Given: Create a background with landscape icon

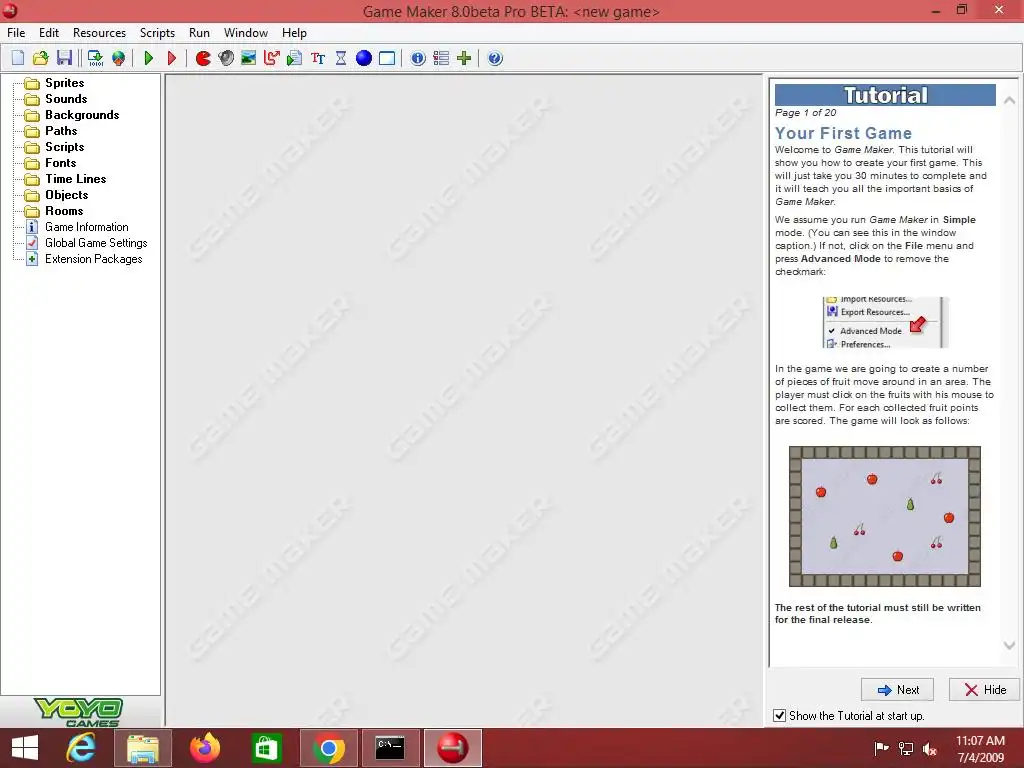Looking at the screenshot, I should tap(249, 58).
